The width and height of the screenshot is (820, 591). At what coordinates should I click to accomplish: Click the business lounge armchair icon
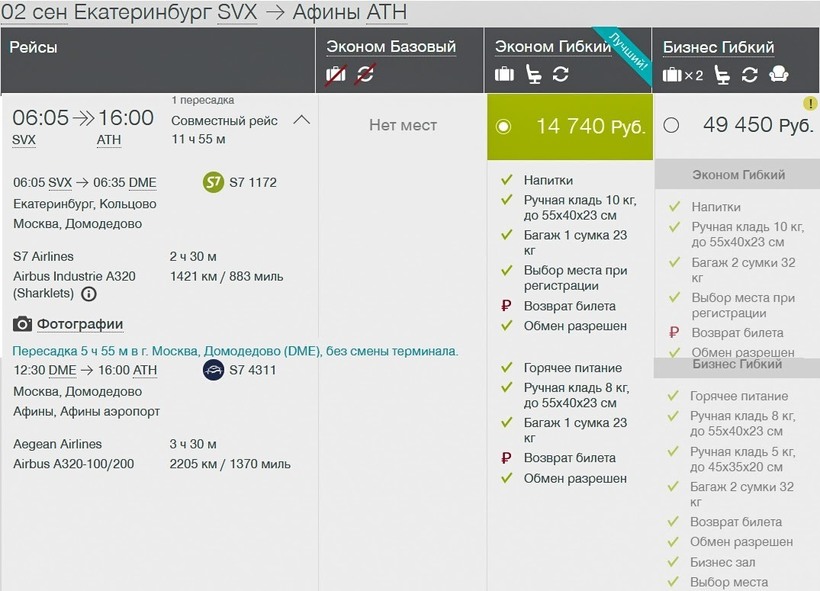point(779,74)
